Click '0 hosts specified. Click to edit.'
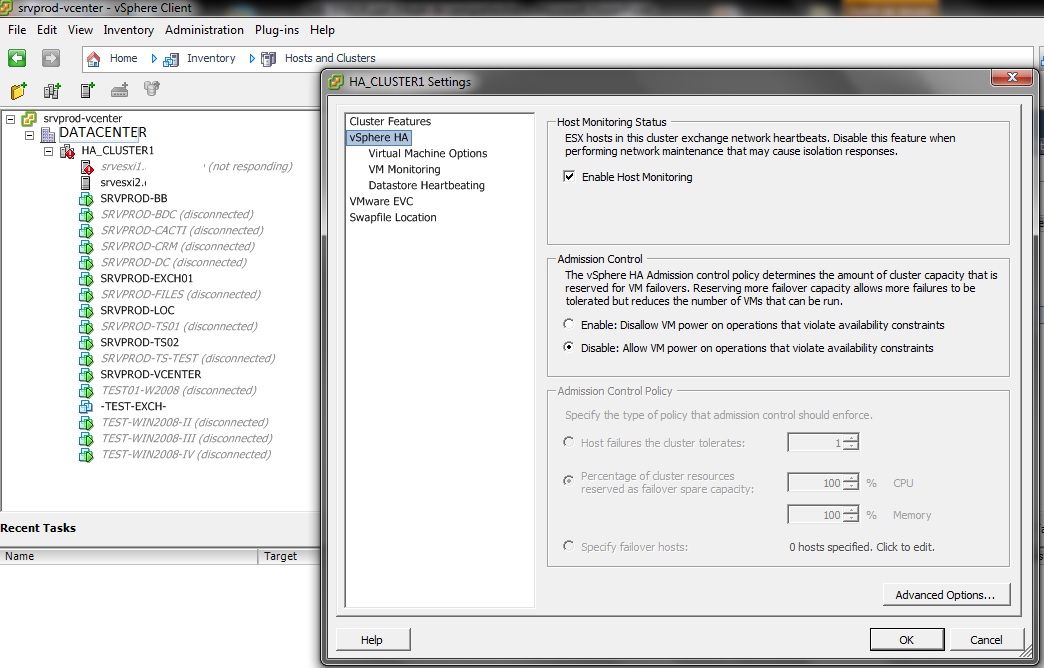The height and width of the screenshot is (668, 1044). [x=862, y=547]
